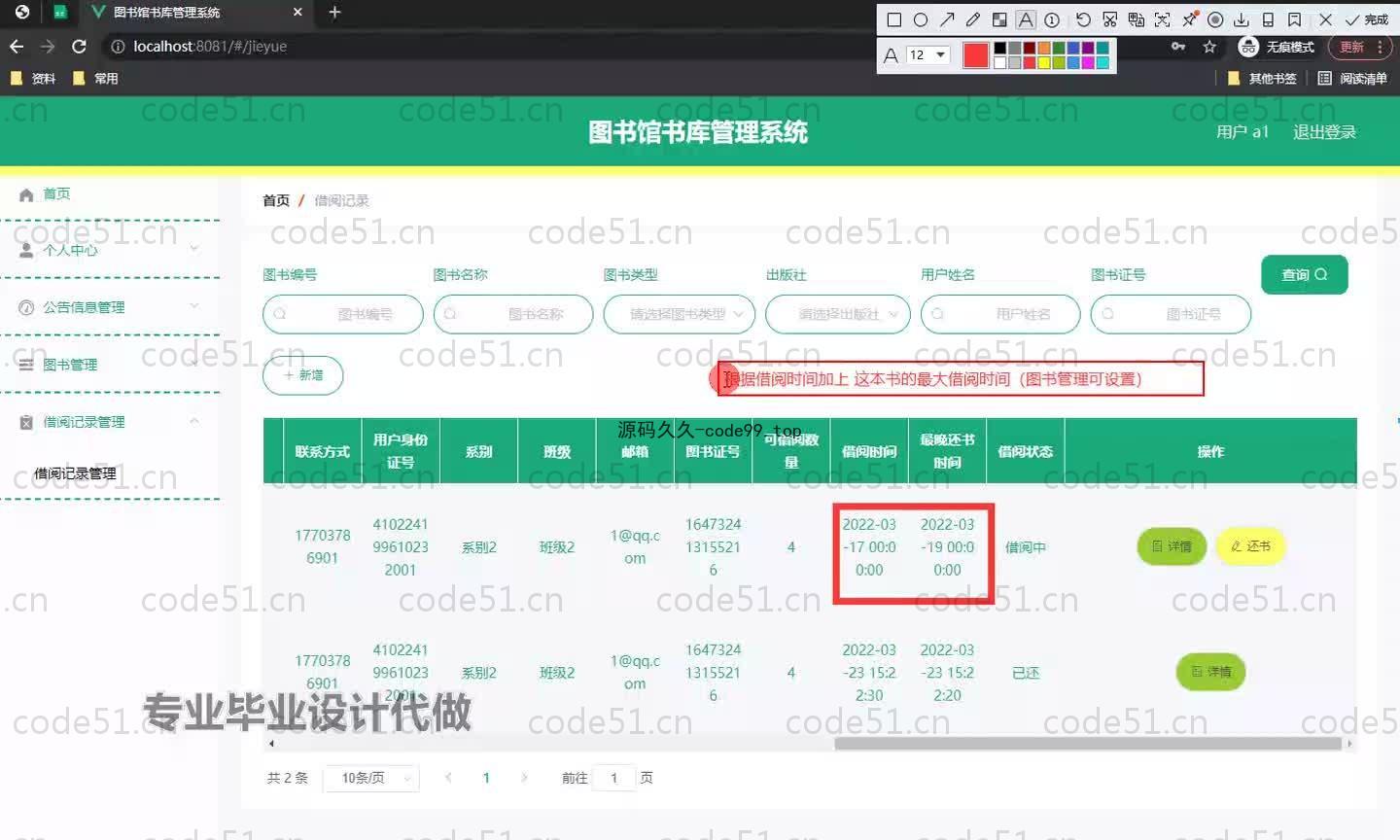The height and width of the screenshot is (840, 1400).
Task: Expand the 个人中心 sidebar menu
Action: point(110,250)
